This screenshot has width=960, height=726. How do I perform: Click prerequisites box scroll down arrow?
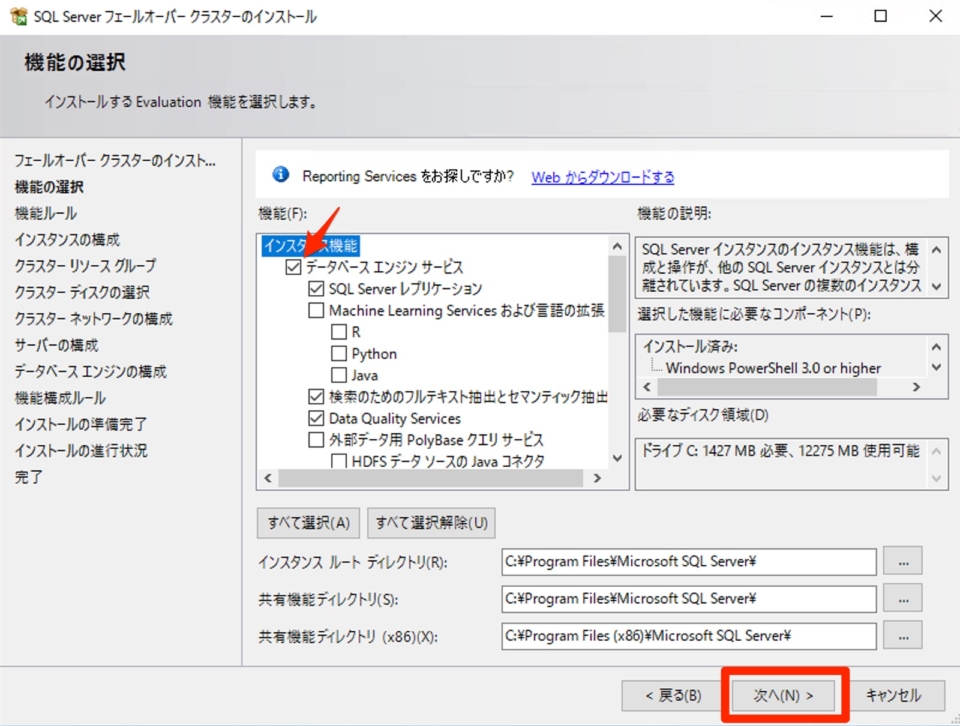[936, 367]
